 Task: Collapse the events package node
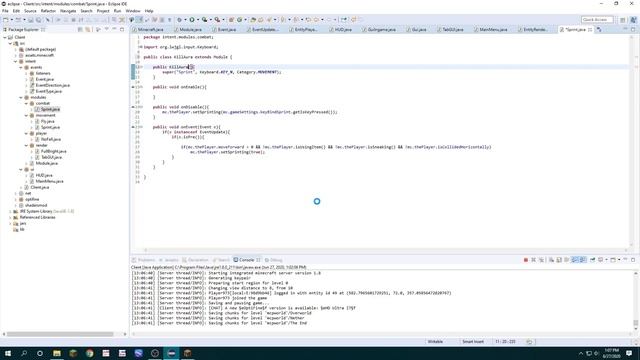click(21, 67)
